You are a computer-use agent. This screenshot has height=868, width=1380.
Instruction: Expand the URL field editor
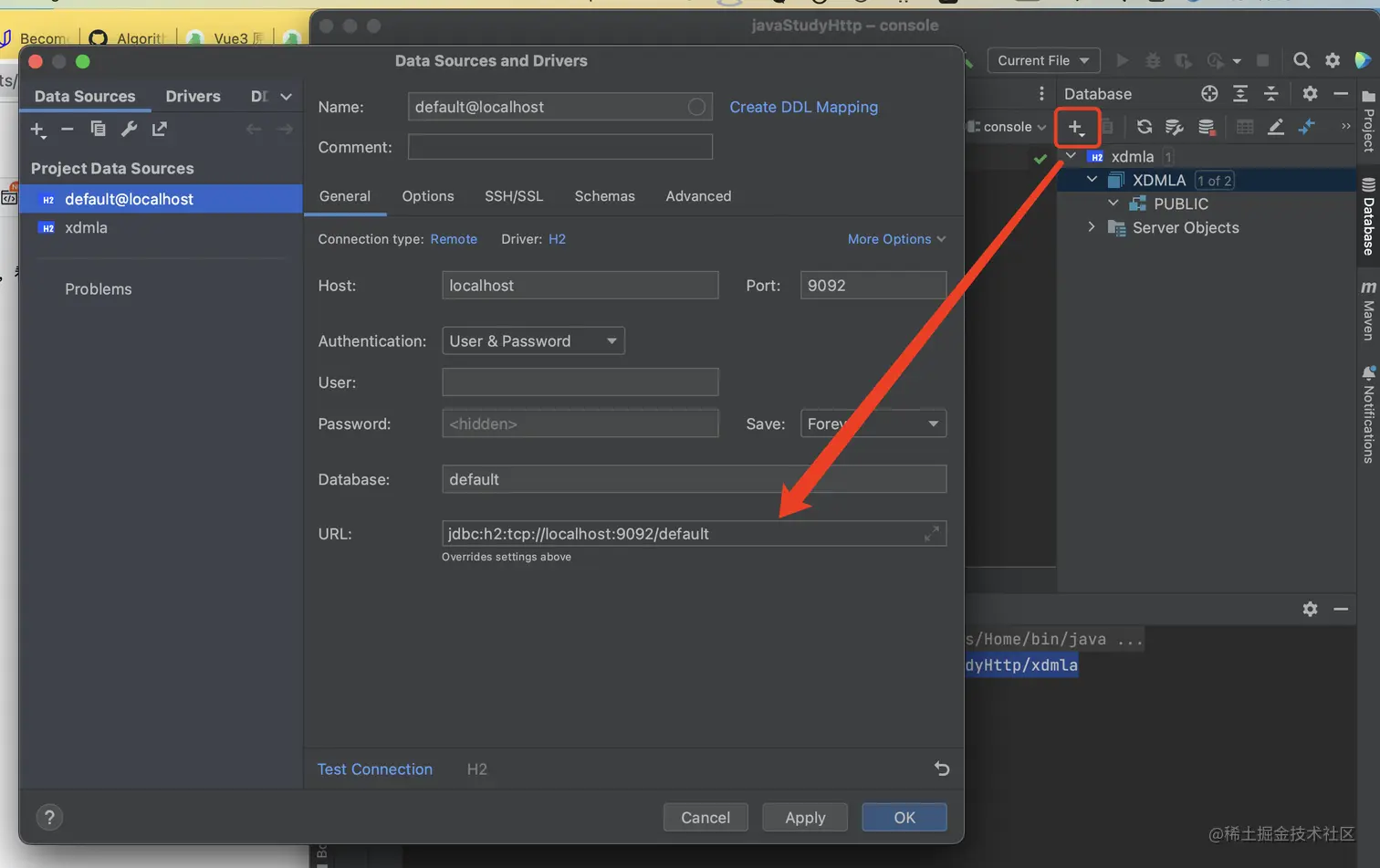(x=932, y=534)
